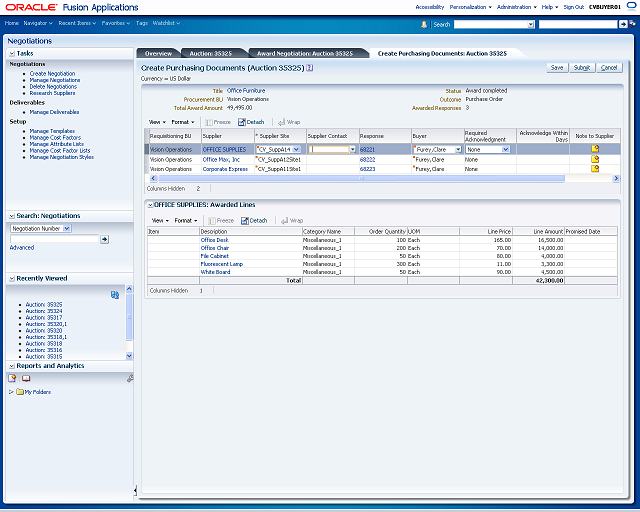The width and height of the screenshot is (640, 512).
Task: Open Manage Deliverables link
Action: [x=54, y=112]
